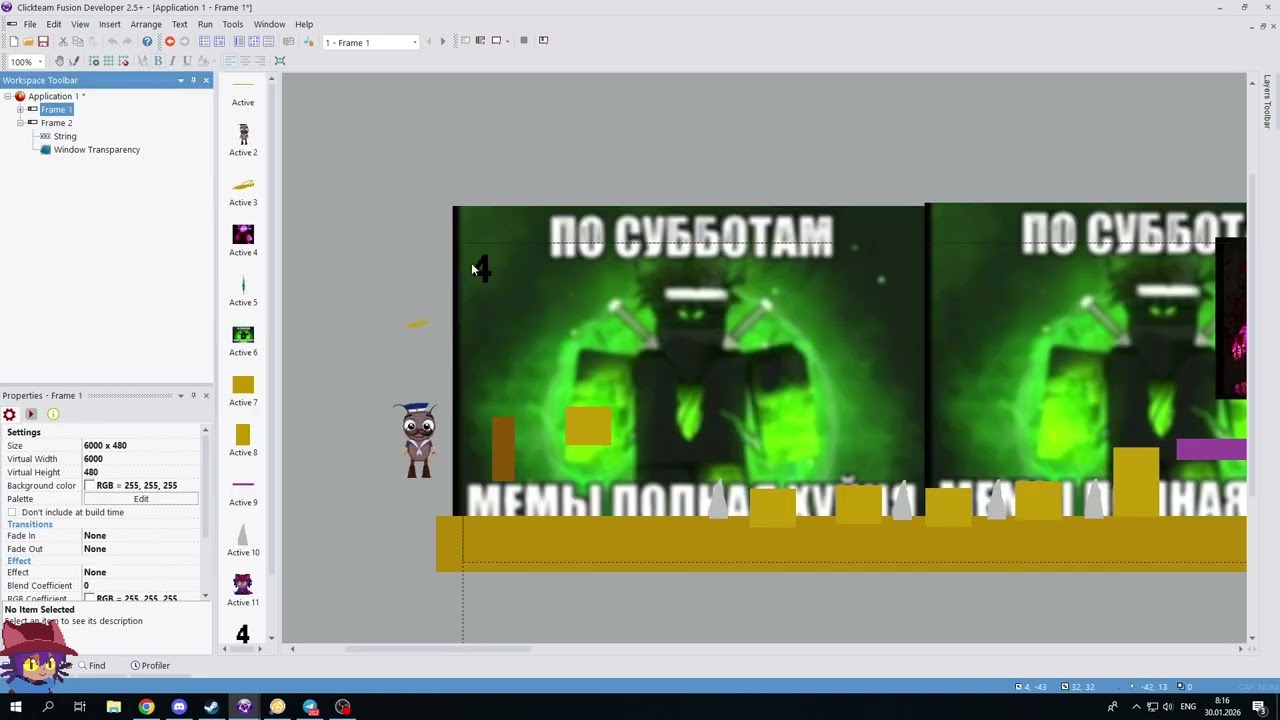Image resolution: width=1280 pixels, height=720 pixels.
Task: Switch to the Find tab
Action: [90, 665]
